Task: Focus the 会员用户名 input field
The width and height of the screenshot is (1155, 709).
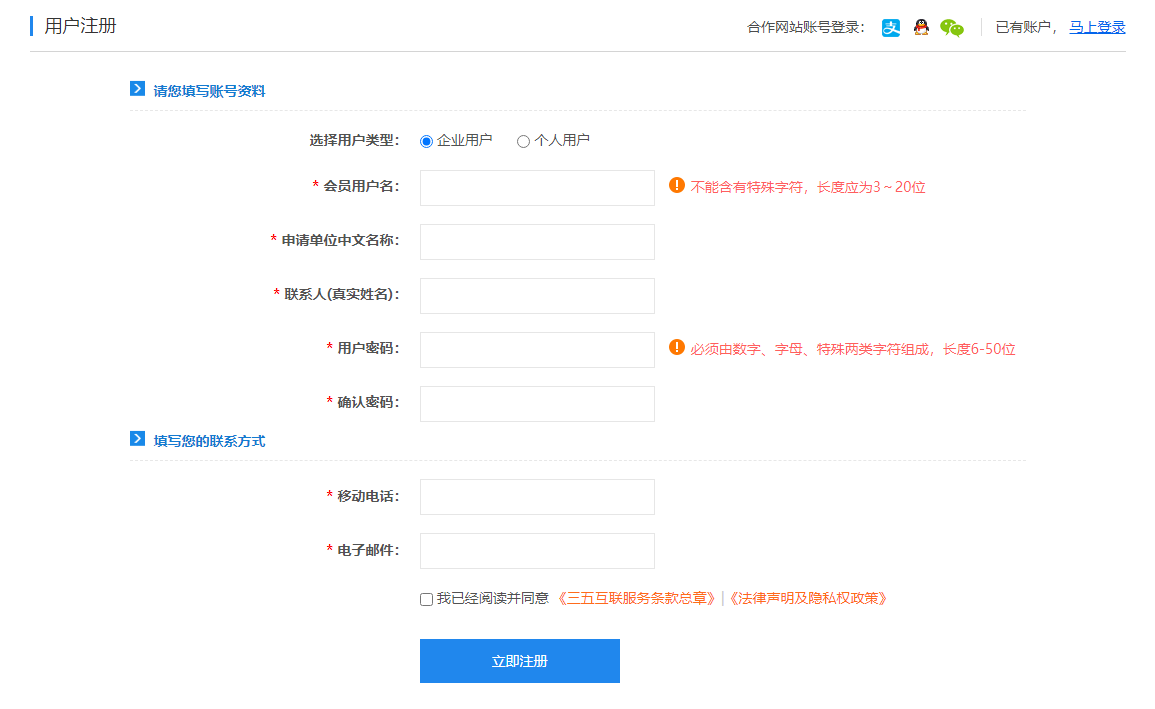Action: tap(537, 188)
